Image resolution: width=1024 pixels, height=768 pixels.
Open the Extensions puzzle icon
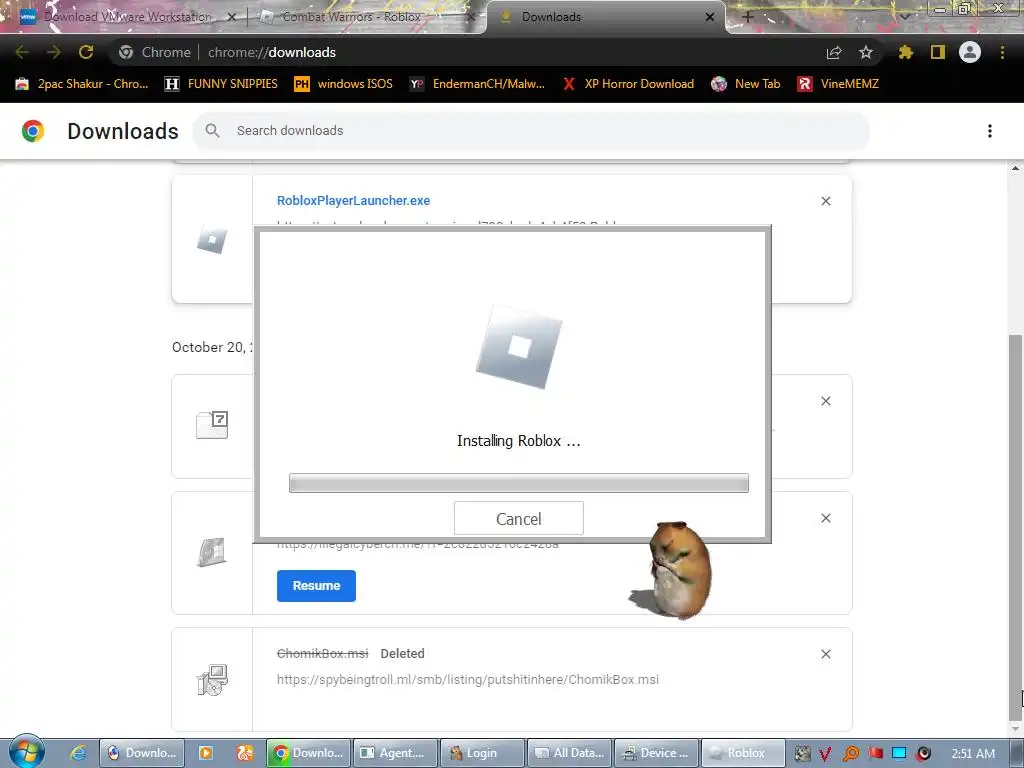click(905, 52)
